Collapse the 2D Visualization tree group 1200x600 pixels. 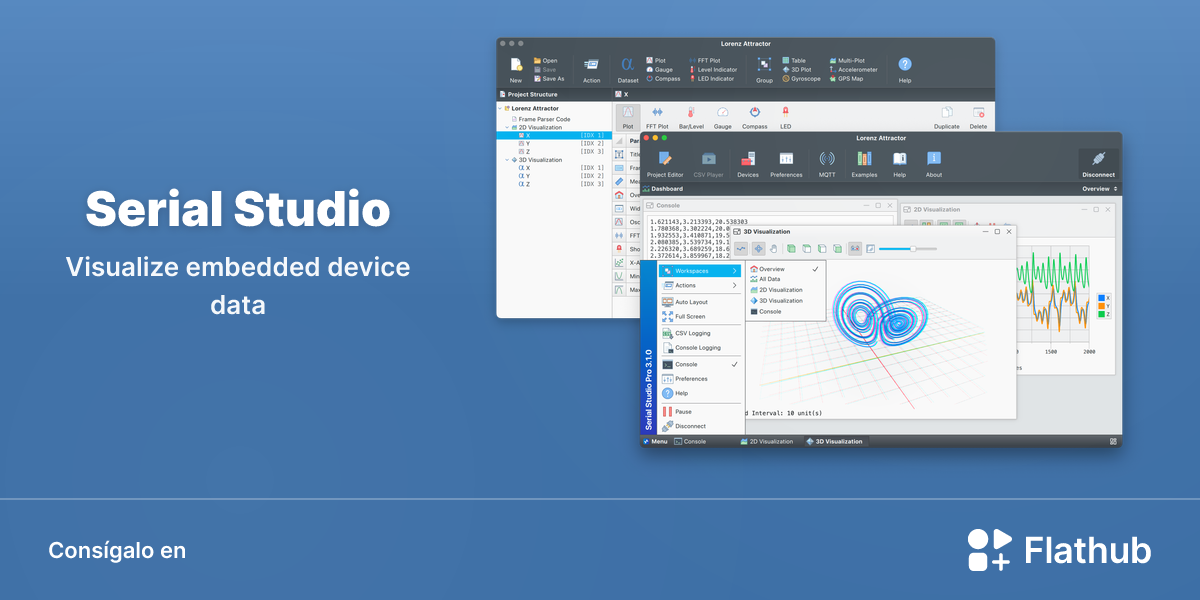coord(507,127)
